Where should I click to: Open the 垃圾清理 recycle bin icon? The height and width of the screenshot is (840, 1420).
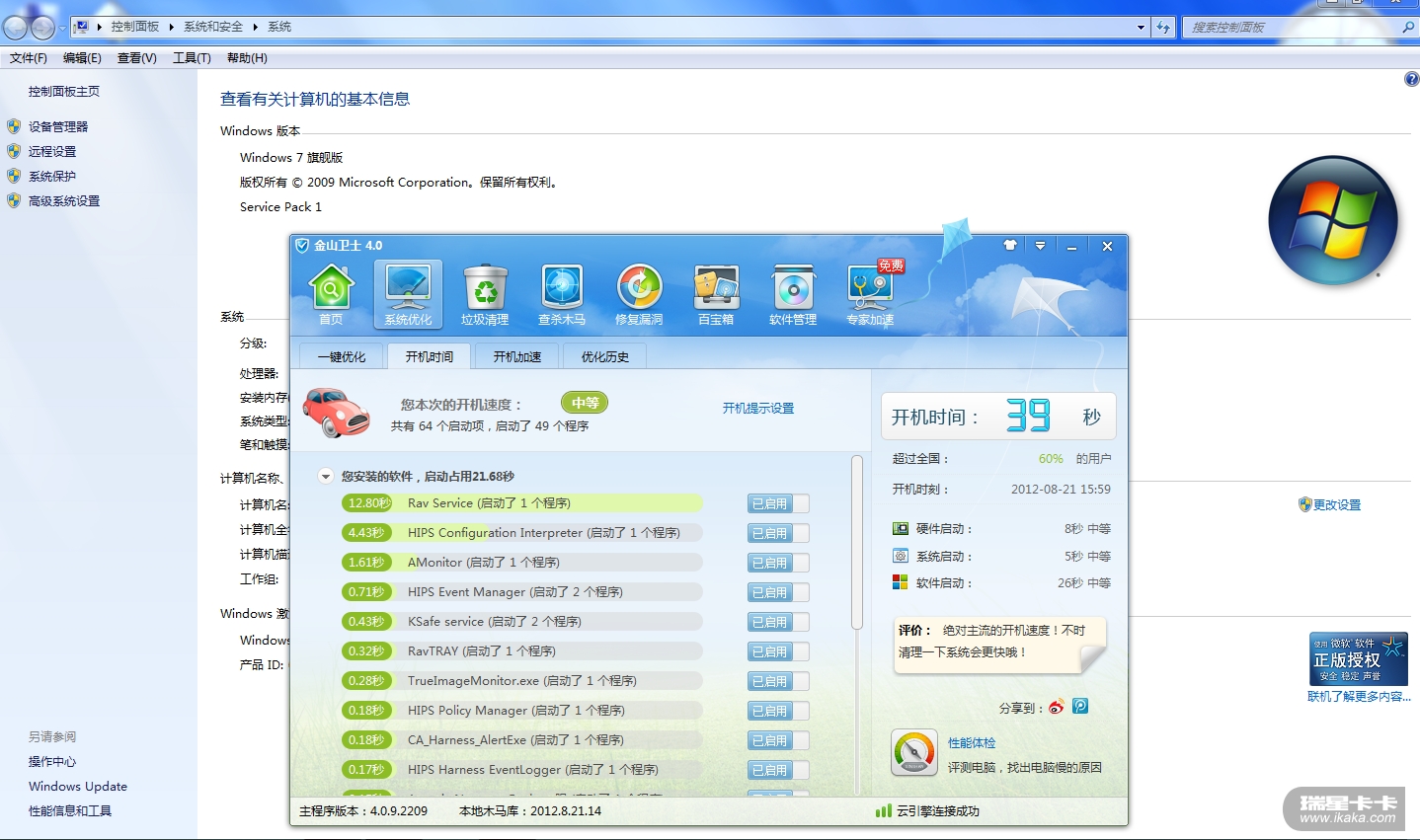pyautogui.click(x=485, y=294)
